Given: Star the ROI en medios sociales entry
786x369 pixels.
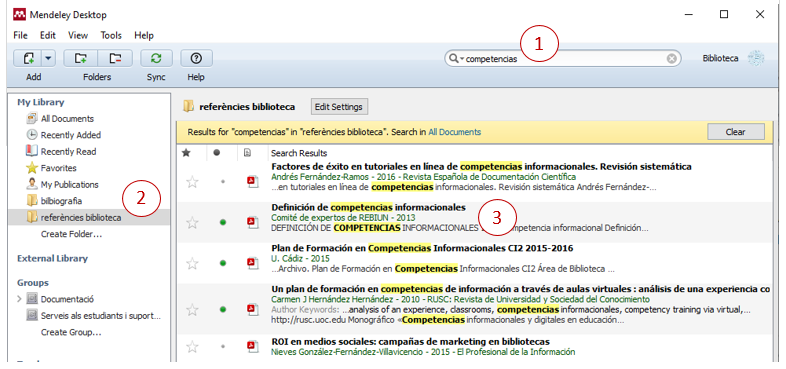Looking at the screenshot, I should 192,346.
